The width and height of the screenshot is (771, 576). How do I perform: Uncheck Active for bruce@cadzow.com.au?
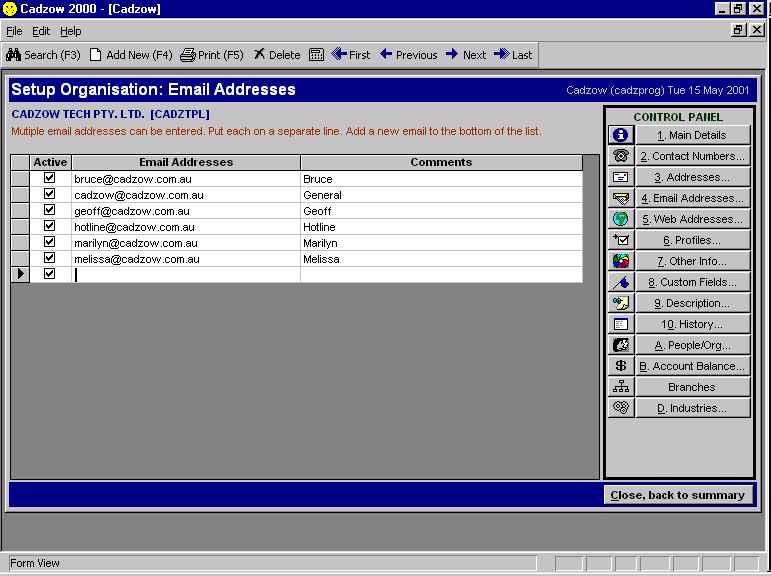(x=49, y=178)
